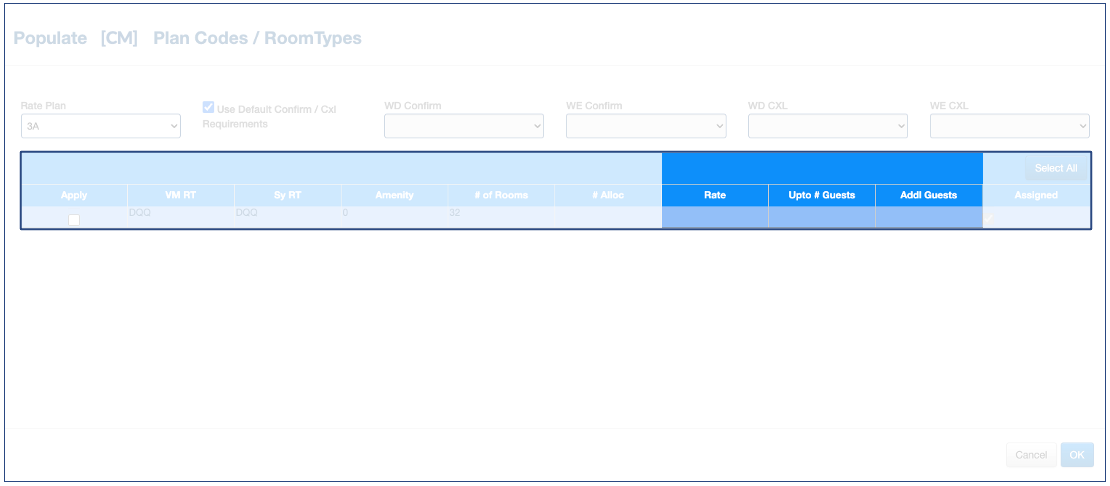Toggle Use Default Confirm / Cxl Requirements
The width and height of the screenshot is (1110, 486).
pyautogui.click(x=209, y=108)
